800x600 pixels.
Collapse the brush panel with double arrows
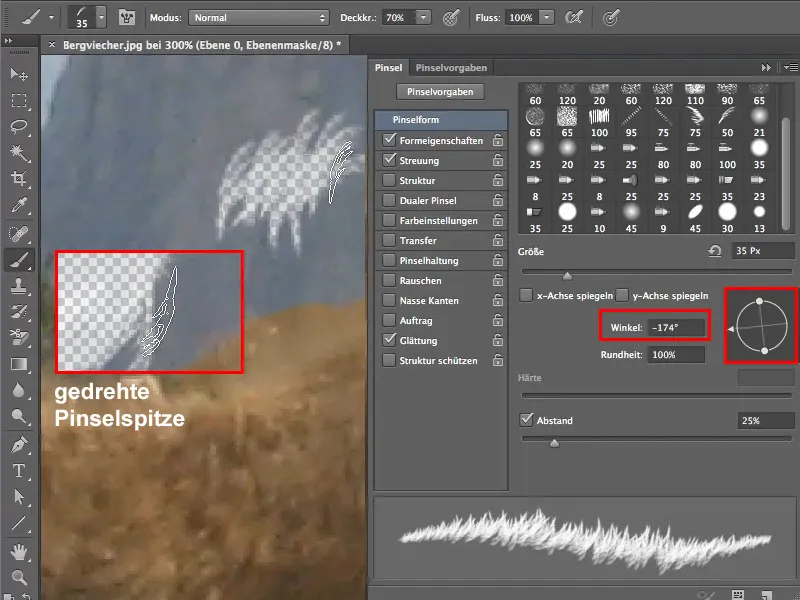[766, 67]
